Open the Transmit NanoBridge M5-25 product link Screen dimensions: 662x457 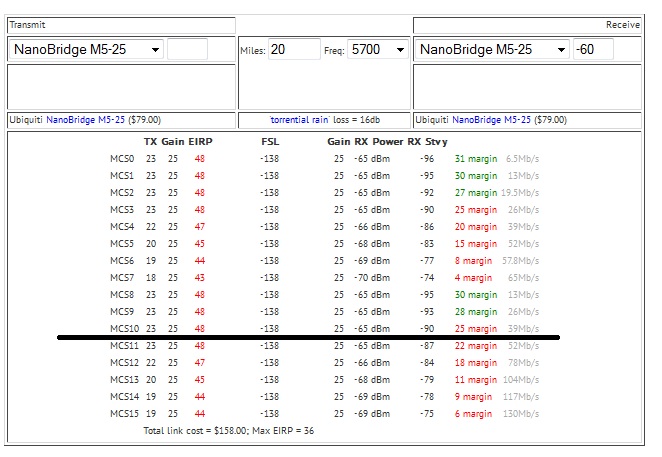[85, 120]
